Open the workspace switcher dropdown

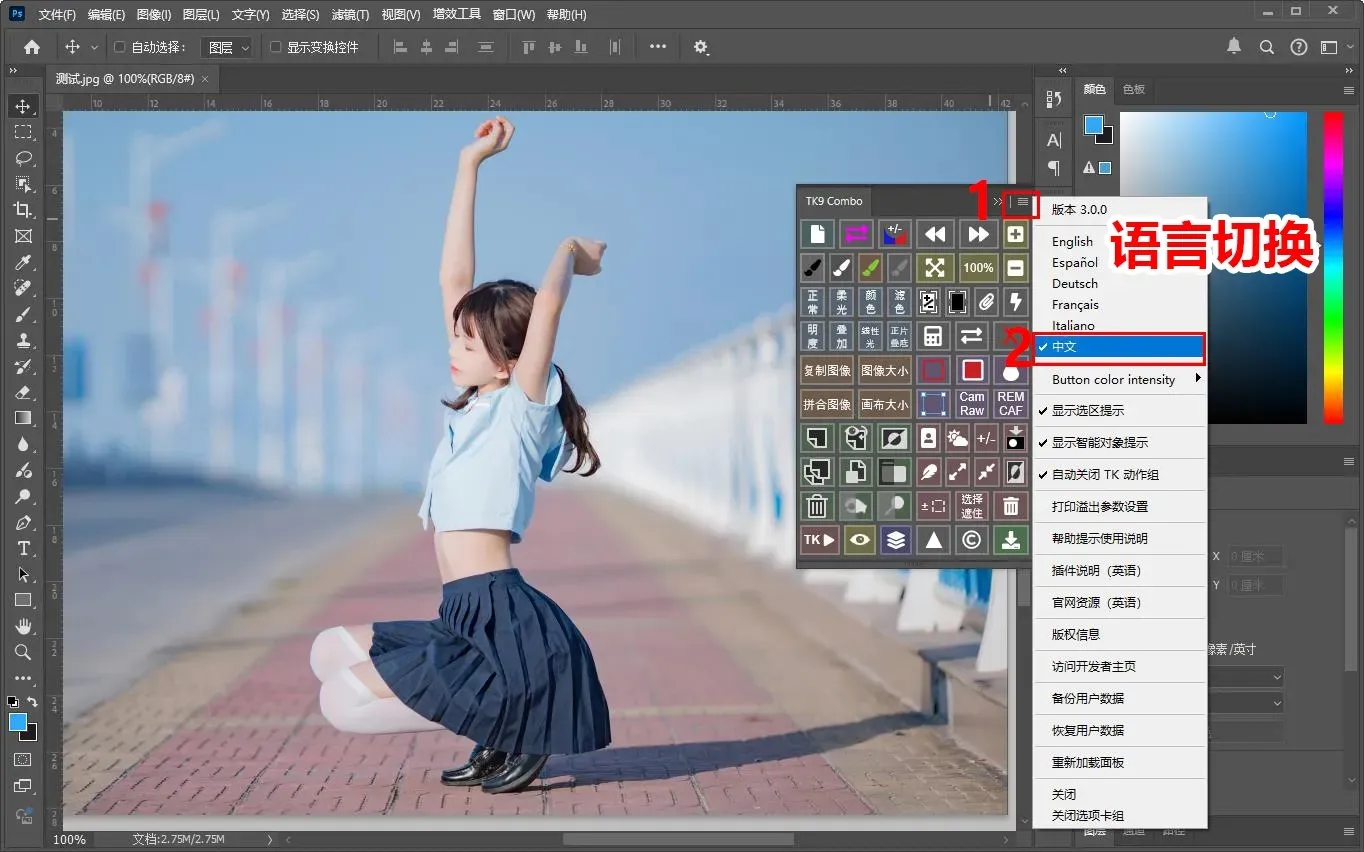1333,47
